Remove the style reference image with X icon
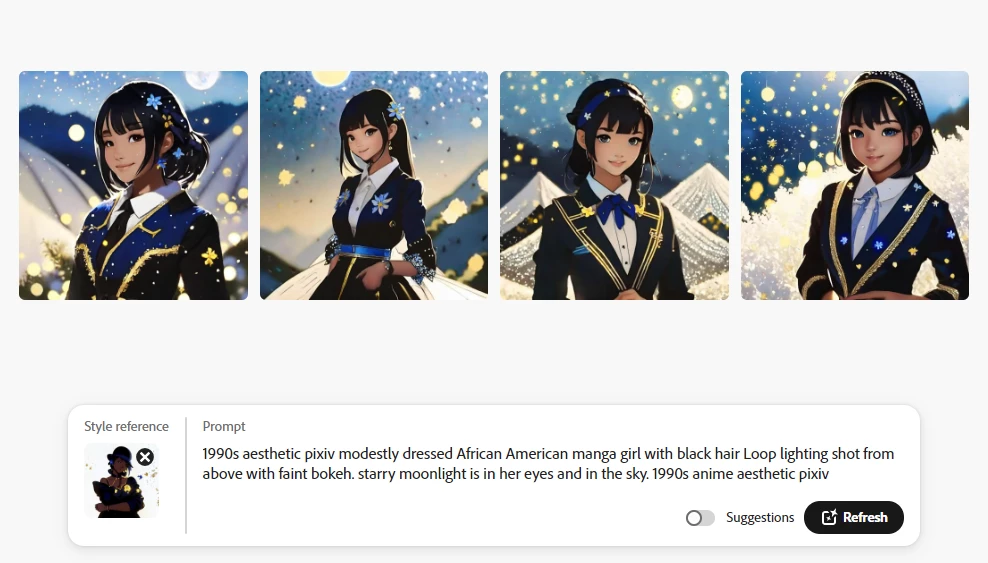Viewport: 988px width, 563px height. 145,457
